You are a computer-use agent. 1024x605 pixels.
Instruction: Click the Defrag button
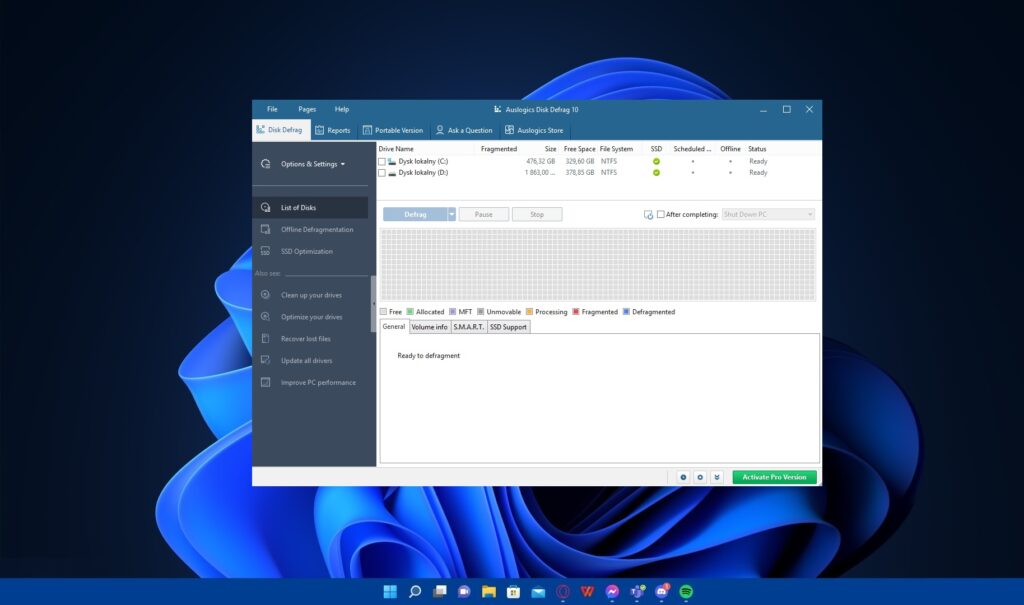tap(415, 214)
